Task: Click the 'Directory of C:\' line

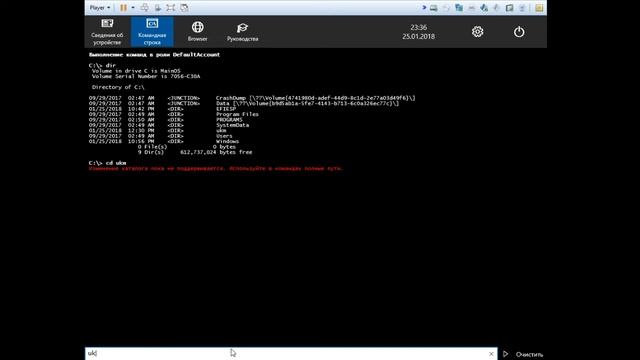Action: tap(118, 87)
